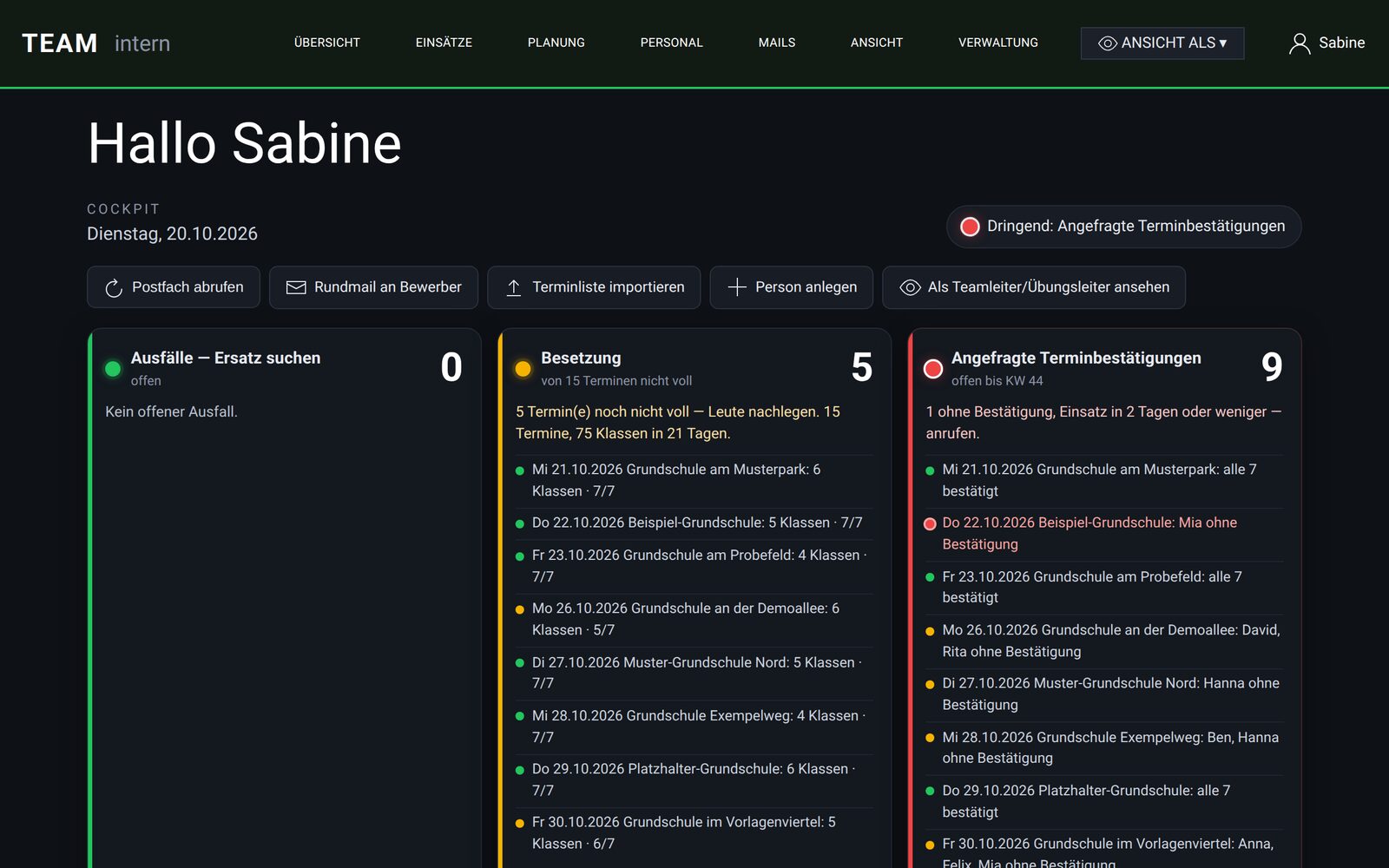
Task: Click the Postfach abrufen button
Action: pyautogui.click(x=174, y=287)
